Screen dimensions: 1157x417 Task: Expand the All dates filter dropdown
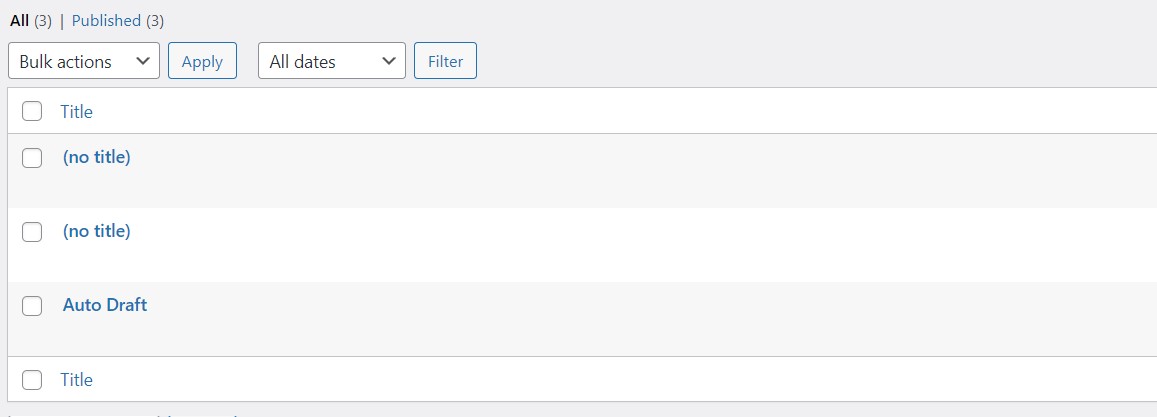[x=331, y=61]
